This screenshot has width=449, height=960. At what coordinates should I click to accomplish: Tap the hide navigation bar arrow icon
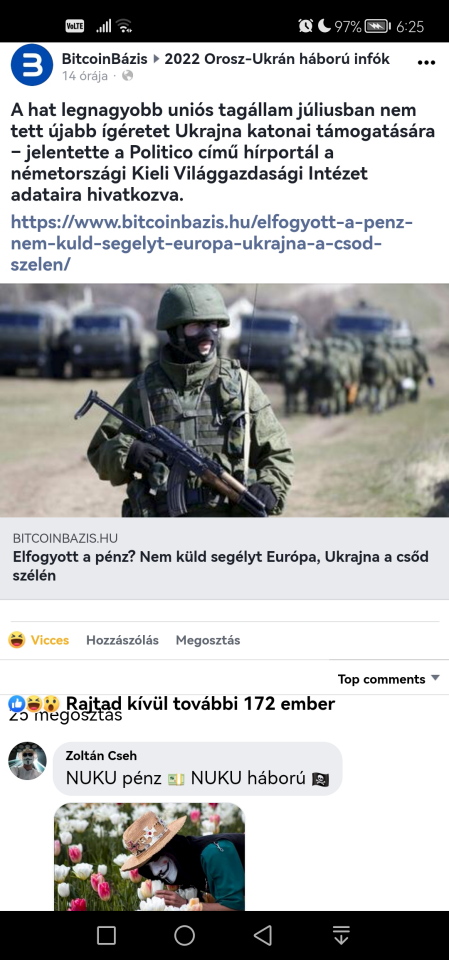[x=341, y=935]
